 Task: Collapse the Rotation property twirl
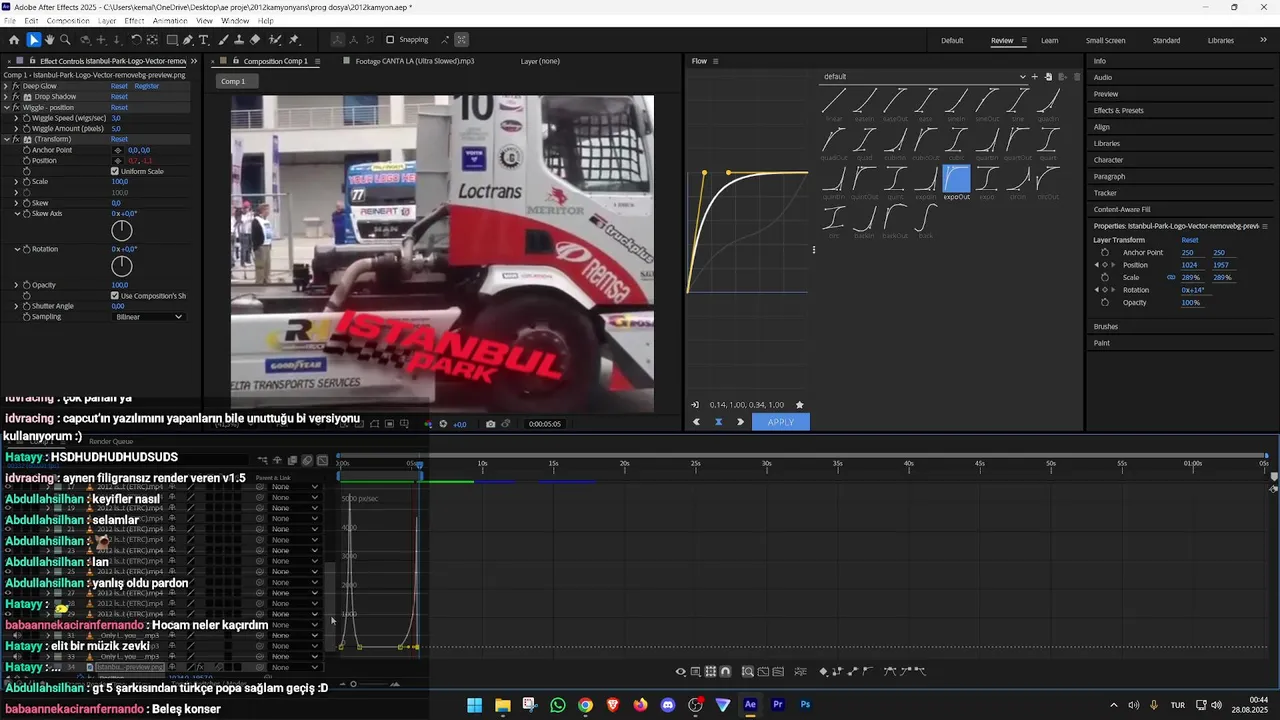pos(16,249)
